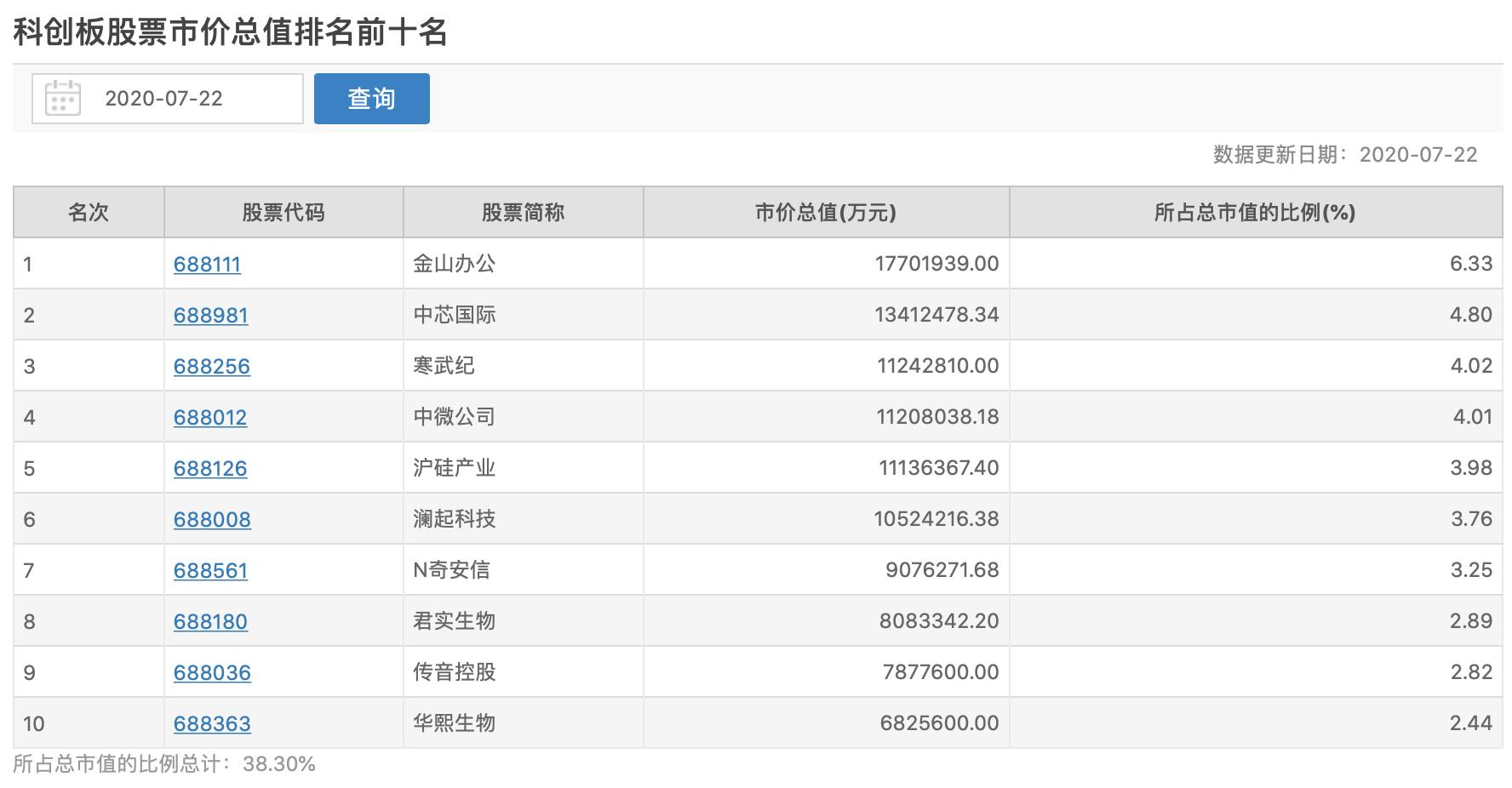Click percentage value 2.44
This screenshot has height=788, width=1512.
click(1471, 723)
